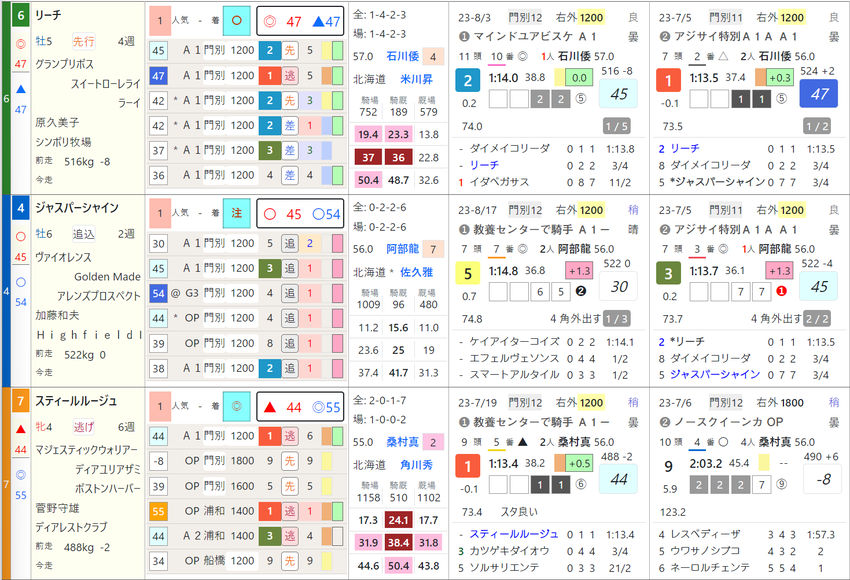Click the green +0.5 box in 23-7/19 race
This screenshot has height=580, width=850.
pos(579,463)
